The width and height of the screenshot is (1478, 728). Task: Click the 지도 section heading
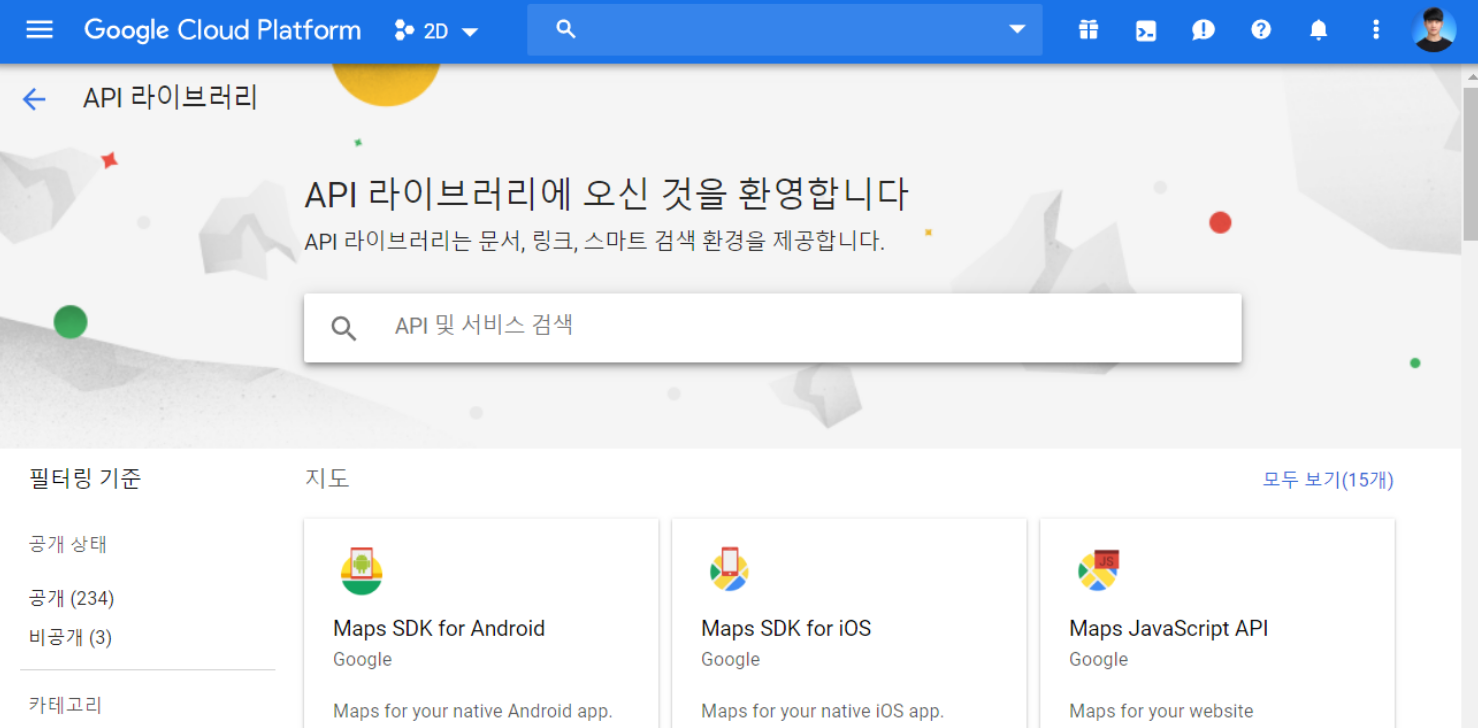click(327, 478)
